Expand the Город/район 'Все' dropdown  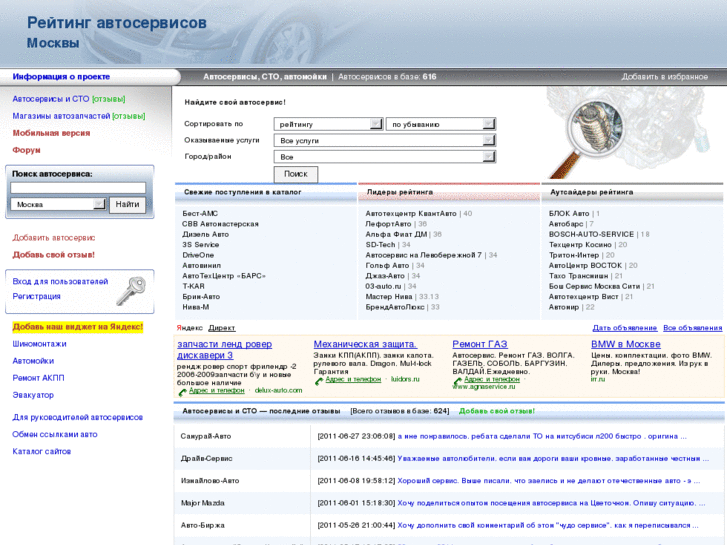click(385, 157)
